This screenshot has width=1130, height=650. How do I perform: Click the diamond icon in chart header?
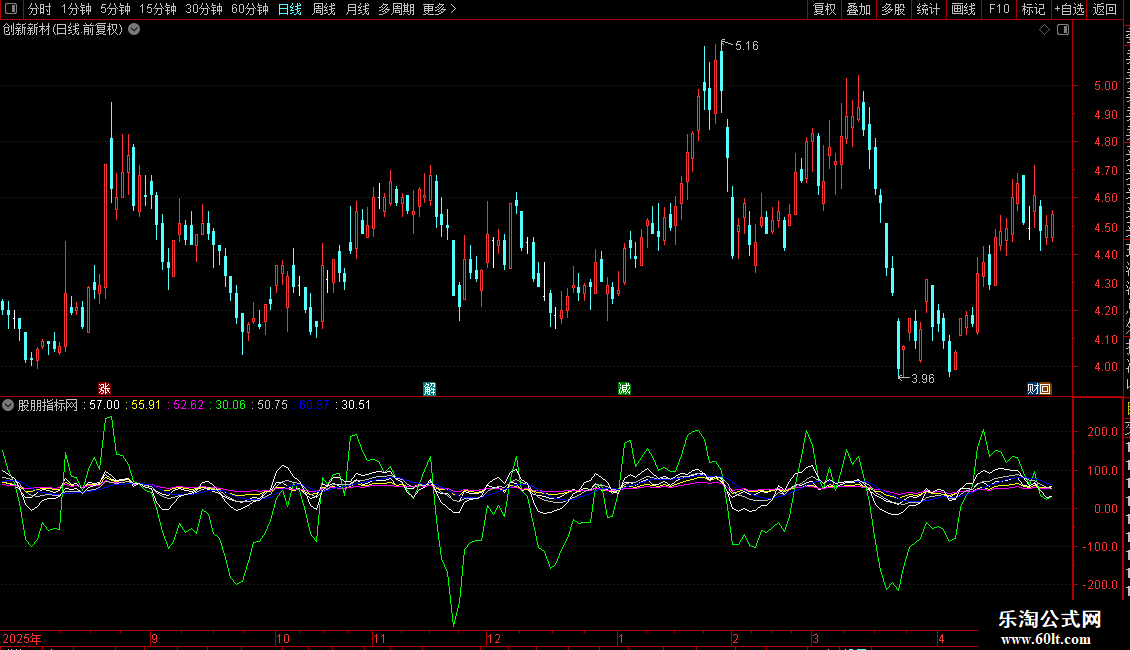pos(1044,30)
